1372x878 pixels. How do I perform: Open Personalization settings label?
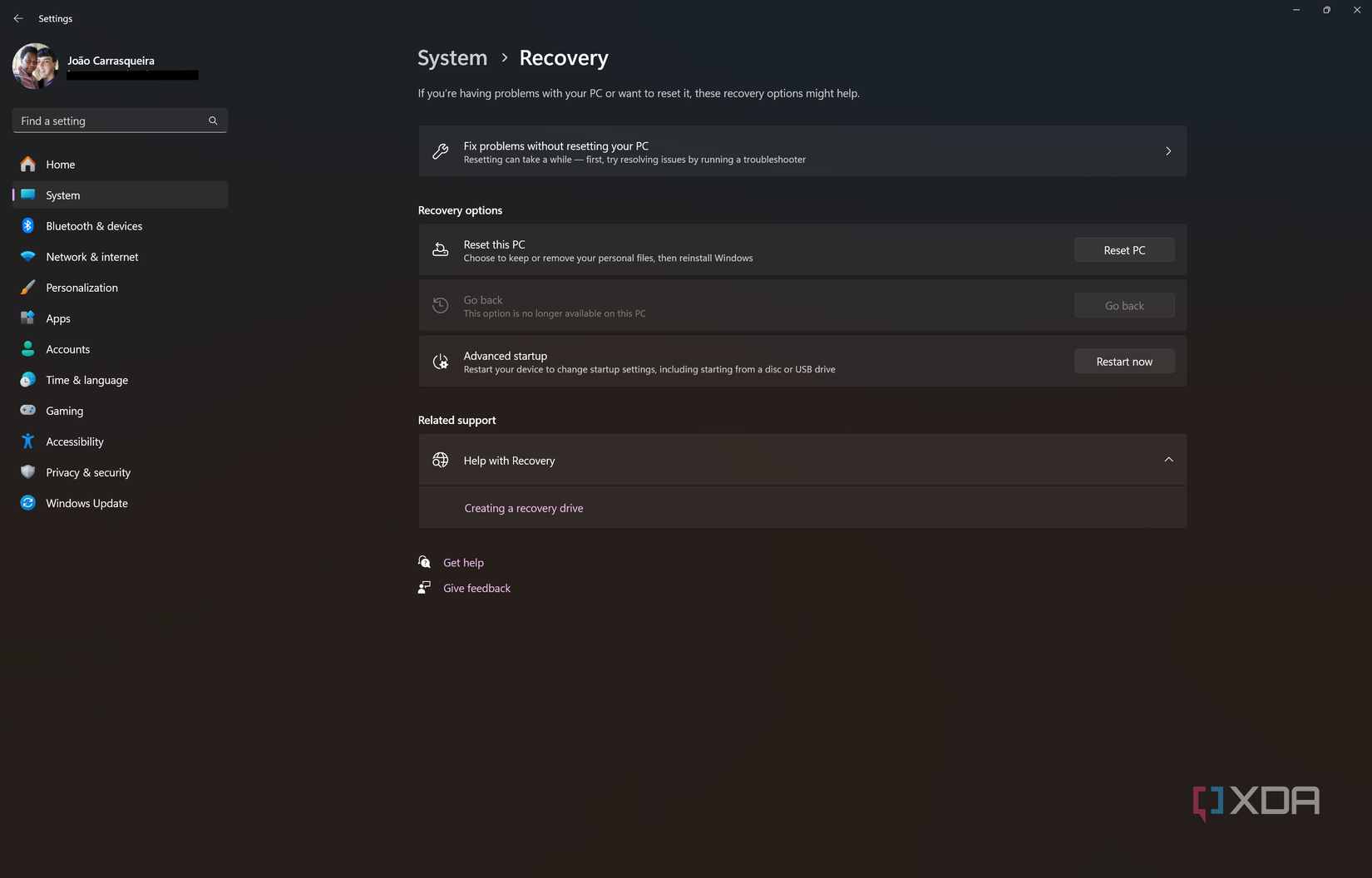81,288
